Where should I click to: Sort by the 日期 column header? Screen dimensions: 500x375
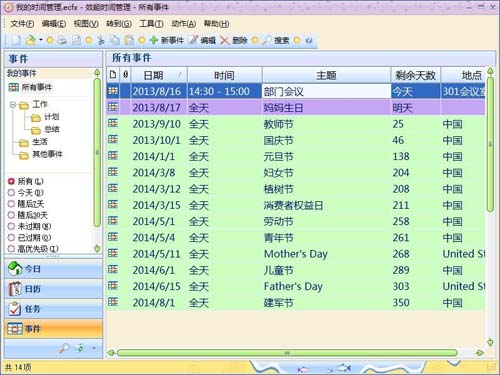159,75
